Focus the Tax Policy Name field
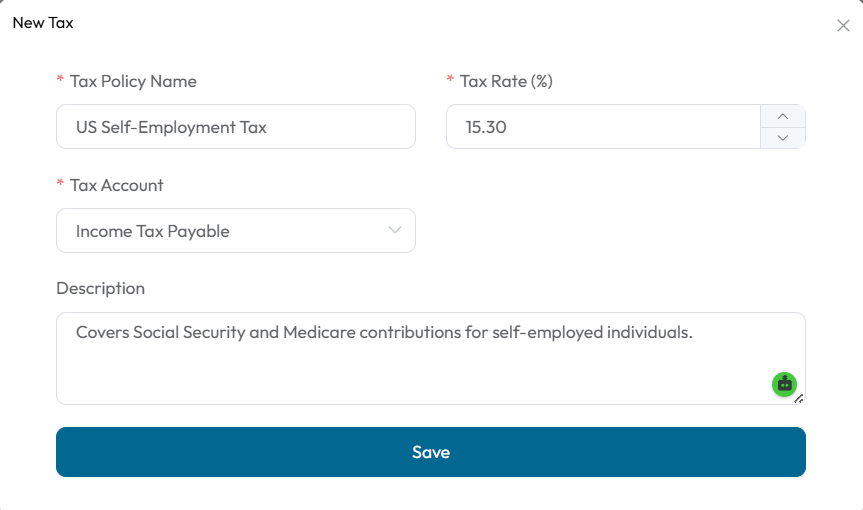Screen dimensions: 863x510 click(236, 127)
